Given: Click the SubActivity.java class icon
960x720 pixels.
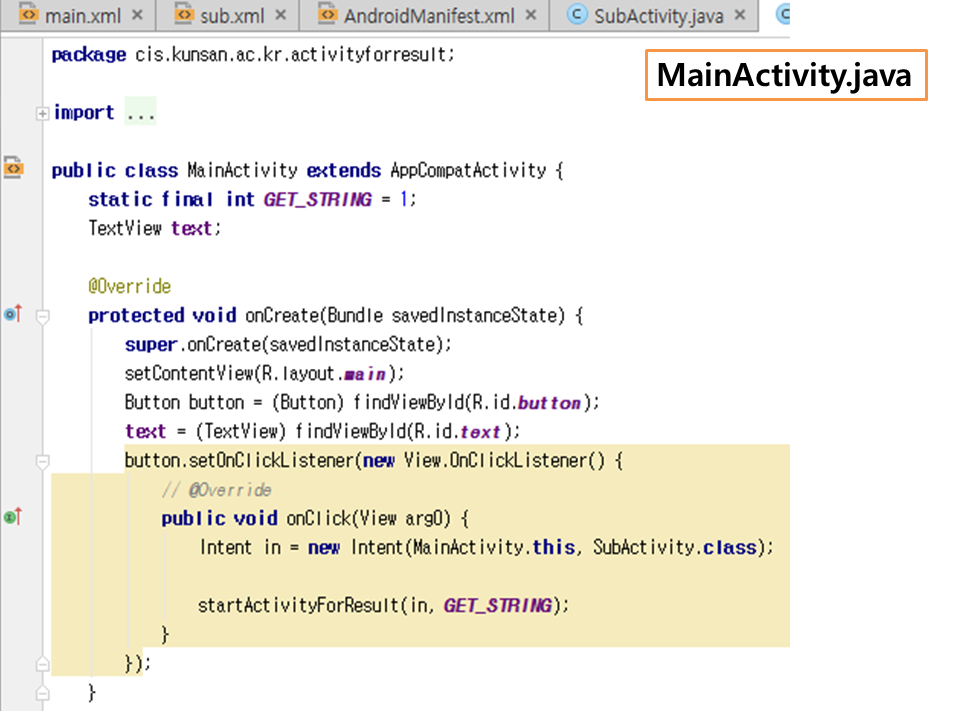Looking at the screenshot, I should [576, 15].
